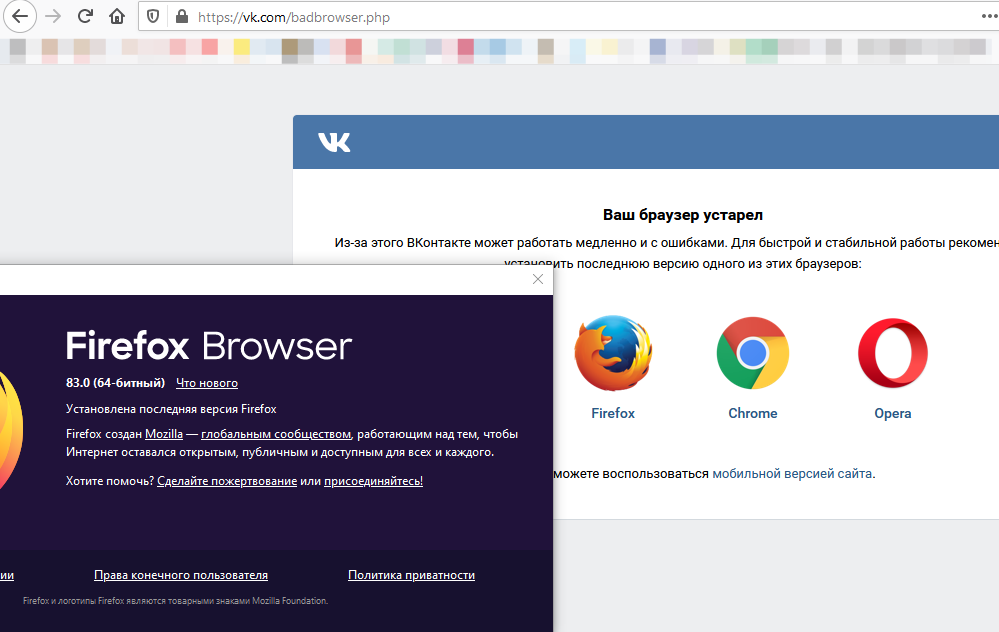Image resolution: width=999 pixels, height=632 pixels.
Task: Click 'Установлена последняя версия Firefox' status
Action: [x=171, y=409]
